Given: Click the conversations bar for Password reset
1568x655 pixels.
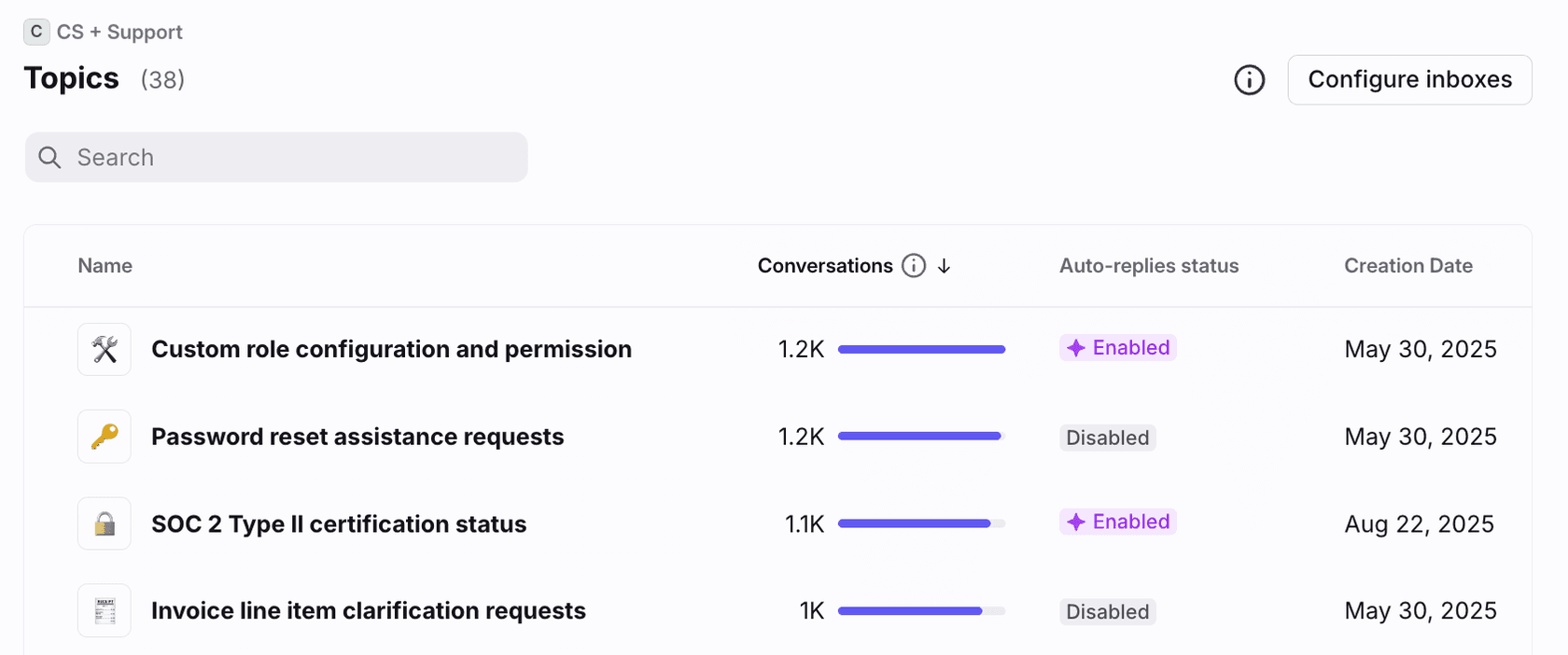Looking at the screenshot, I should pos(921,436).
